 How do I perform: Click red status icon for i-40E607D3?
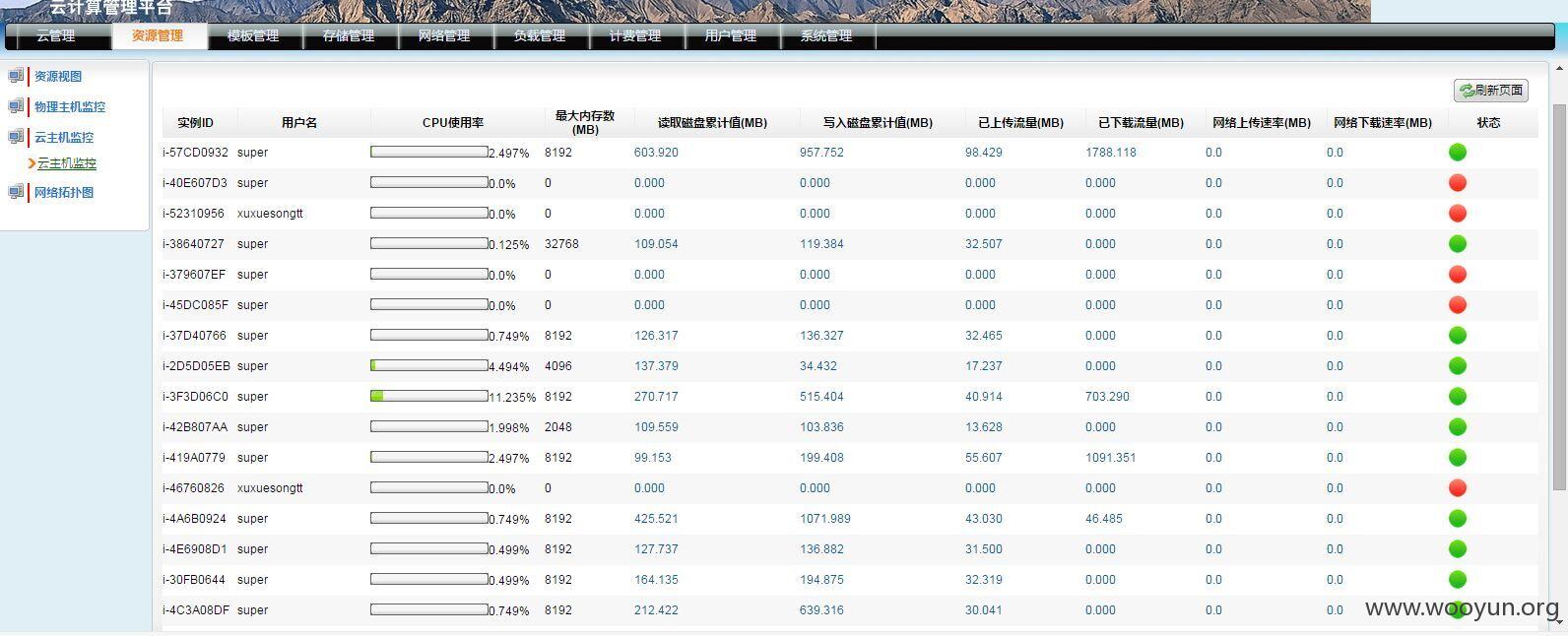click(x=1458, y=183)
